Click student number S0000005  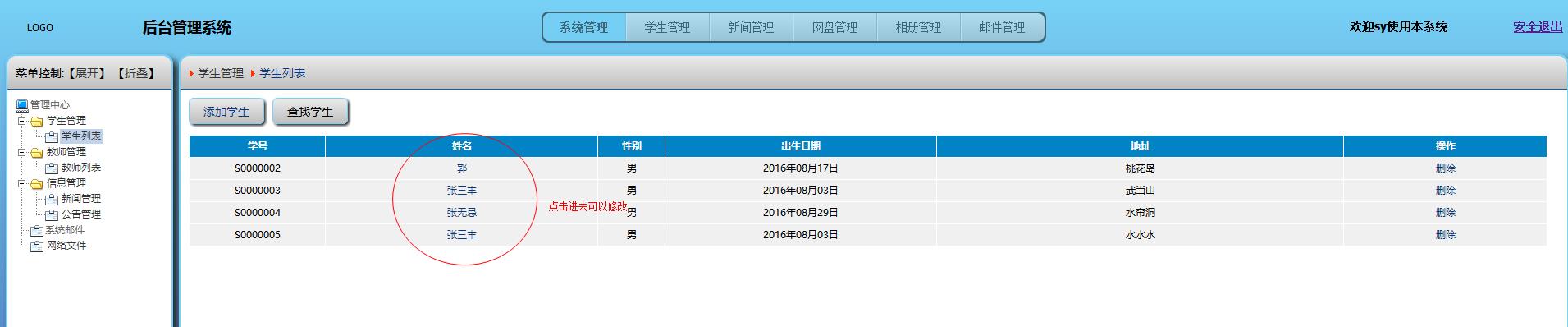[258, 234]
